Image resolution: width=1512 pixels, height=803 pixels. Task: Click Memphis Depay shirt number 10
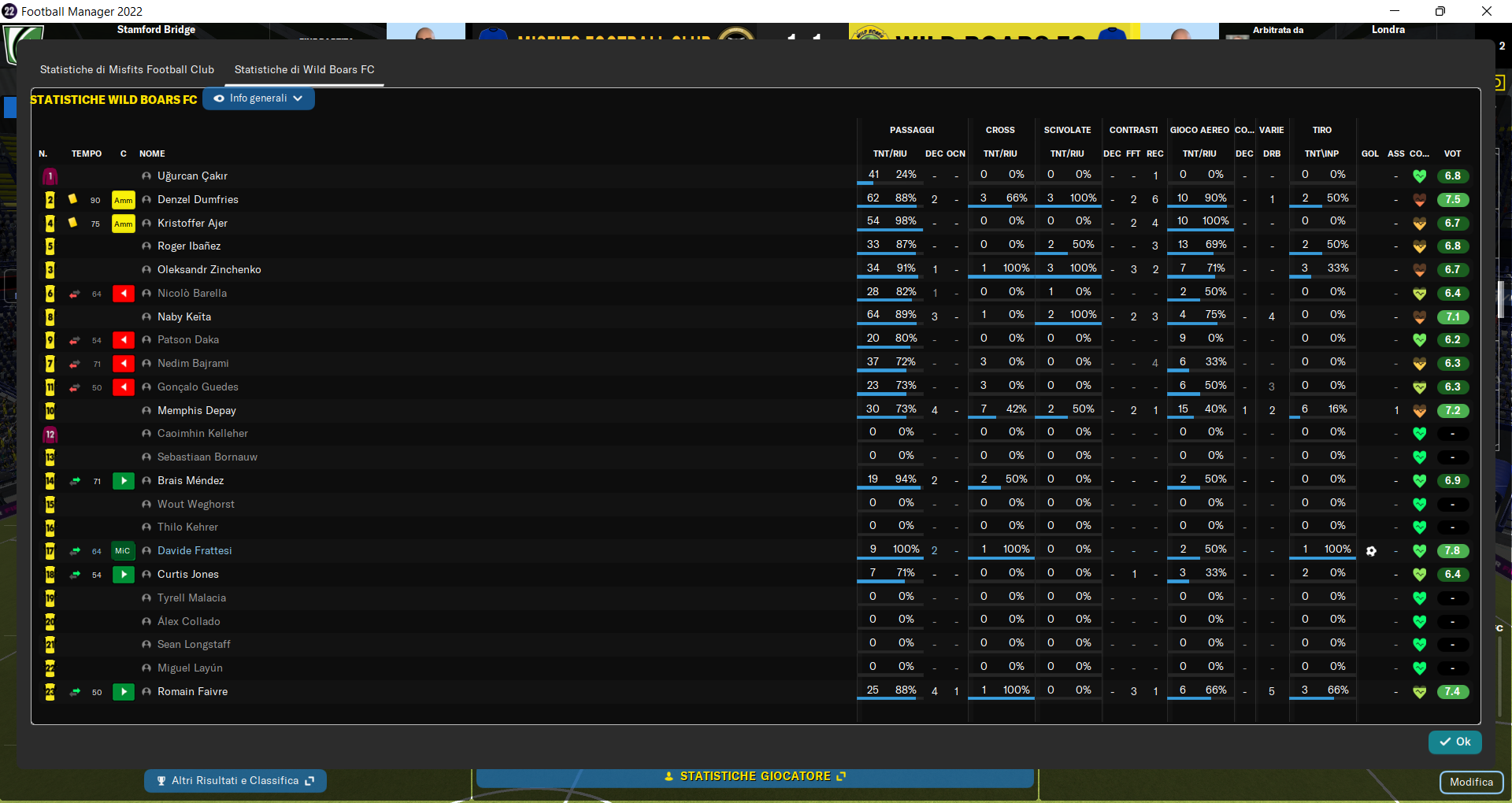pos(50,411)
